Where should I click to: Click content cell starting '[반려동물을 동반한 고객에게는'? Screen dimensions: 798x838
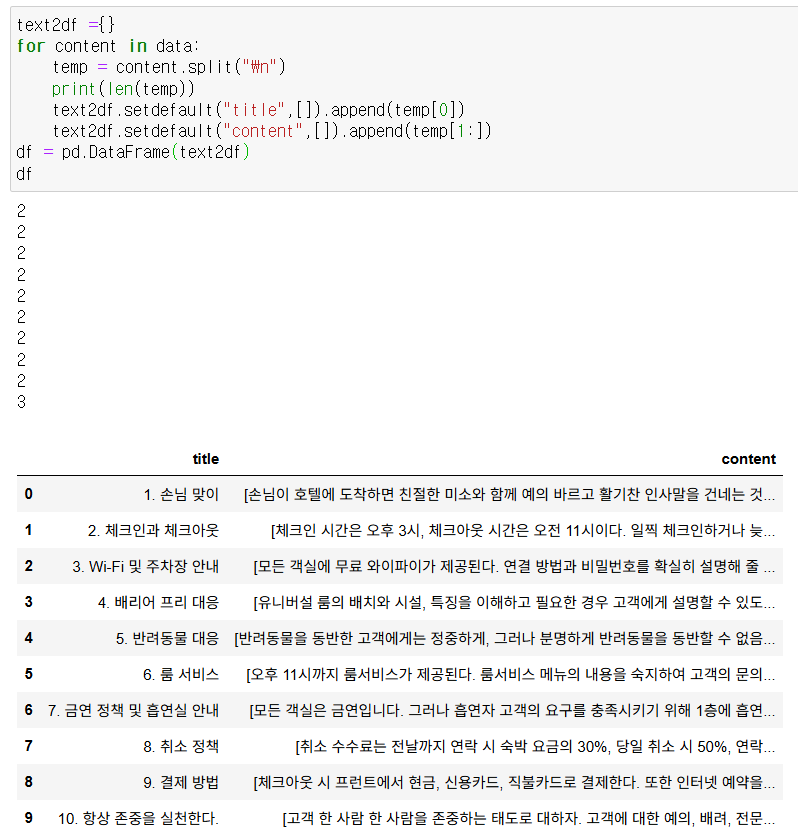[x=504, y=638]
